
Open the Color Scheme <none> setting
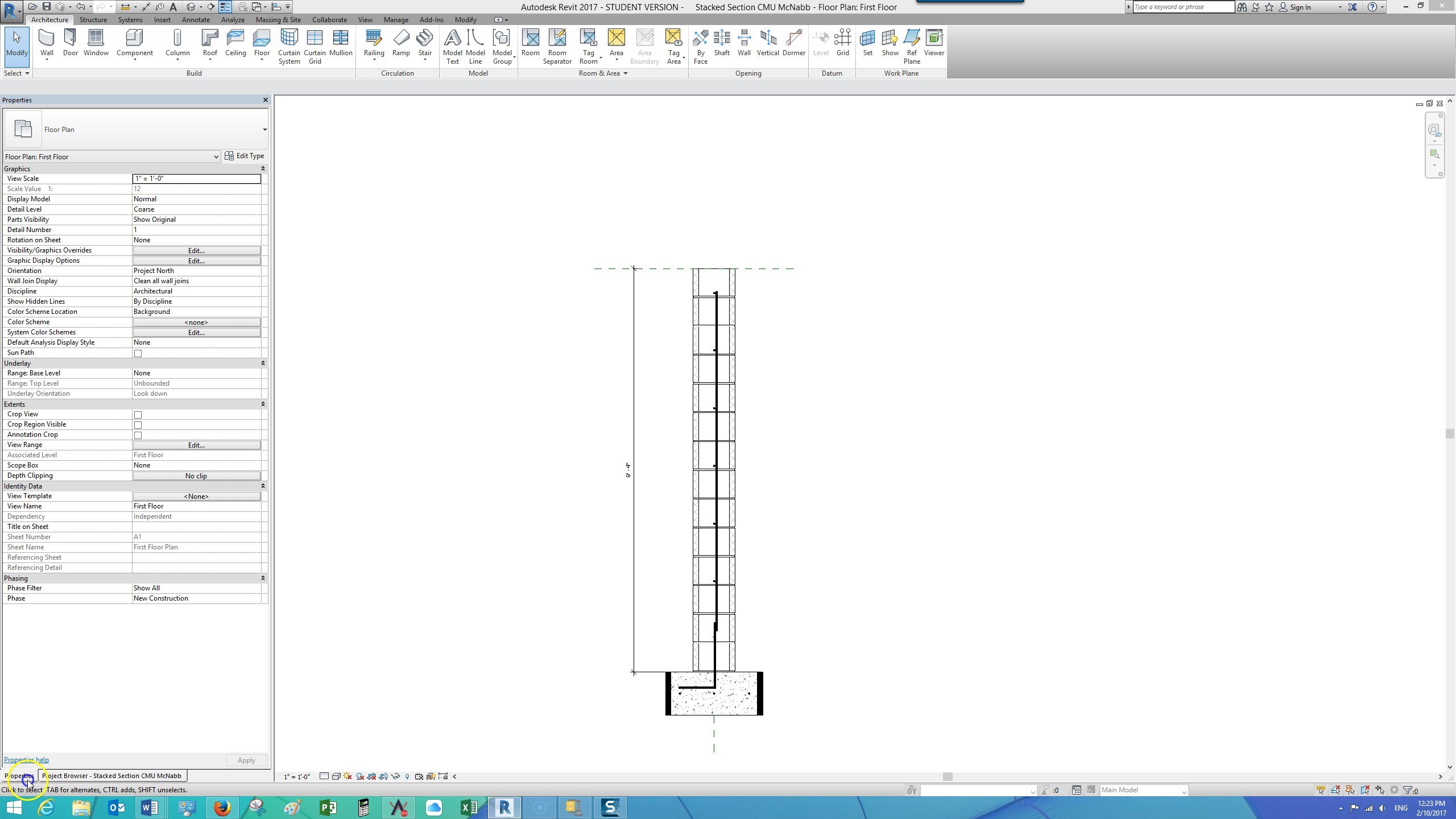coord(196,322)
